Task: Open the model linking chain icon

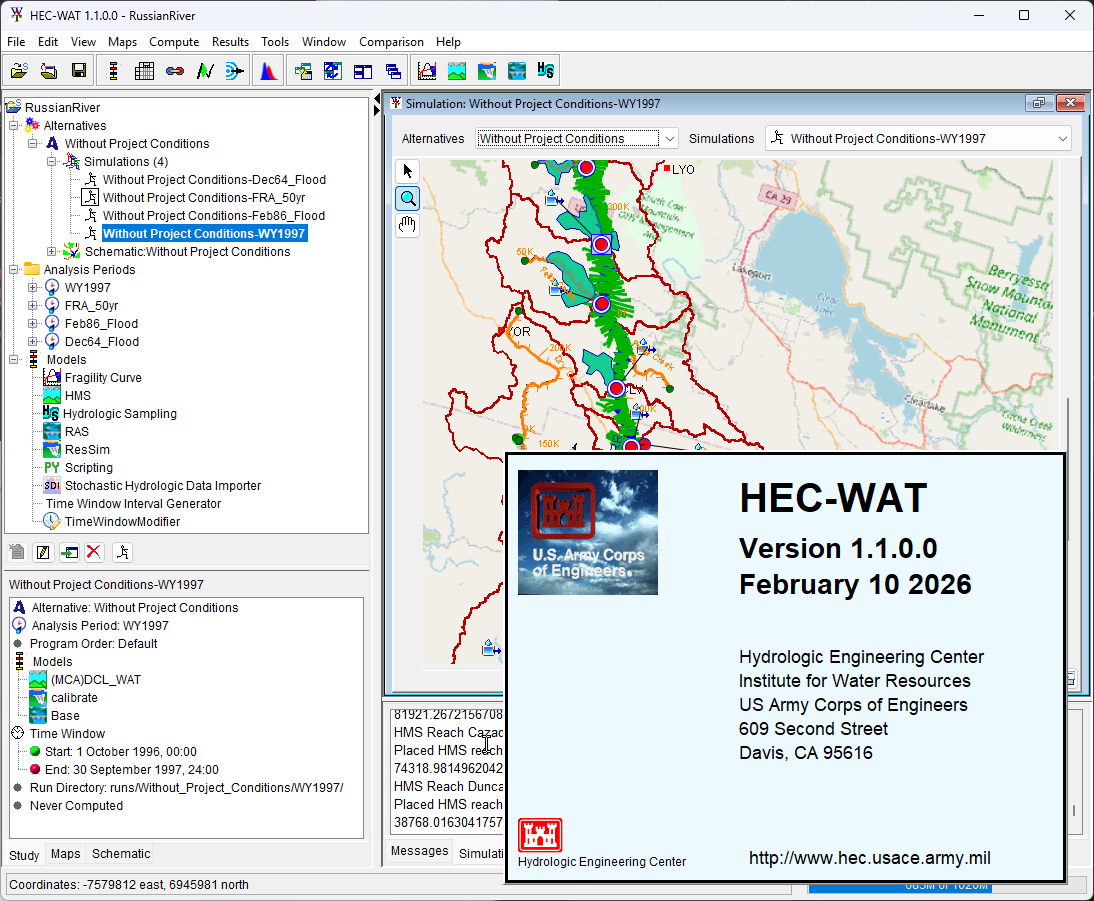Action: tap(174, 70)
